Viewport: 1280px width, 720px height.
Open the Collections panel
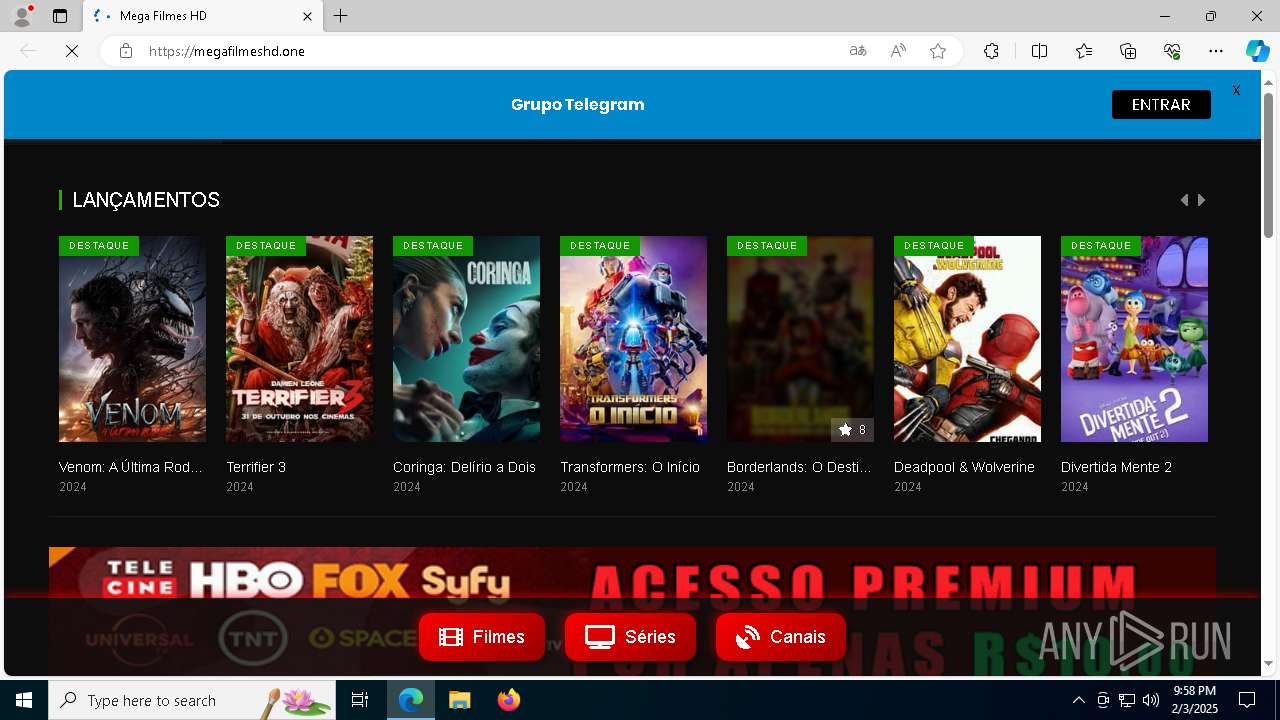coord(1128,51)
